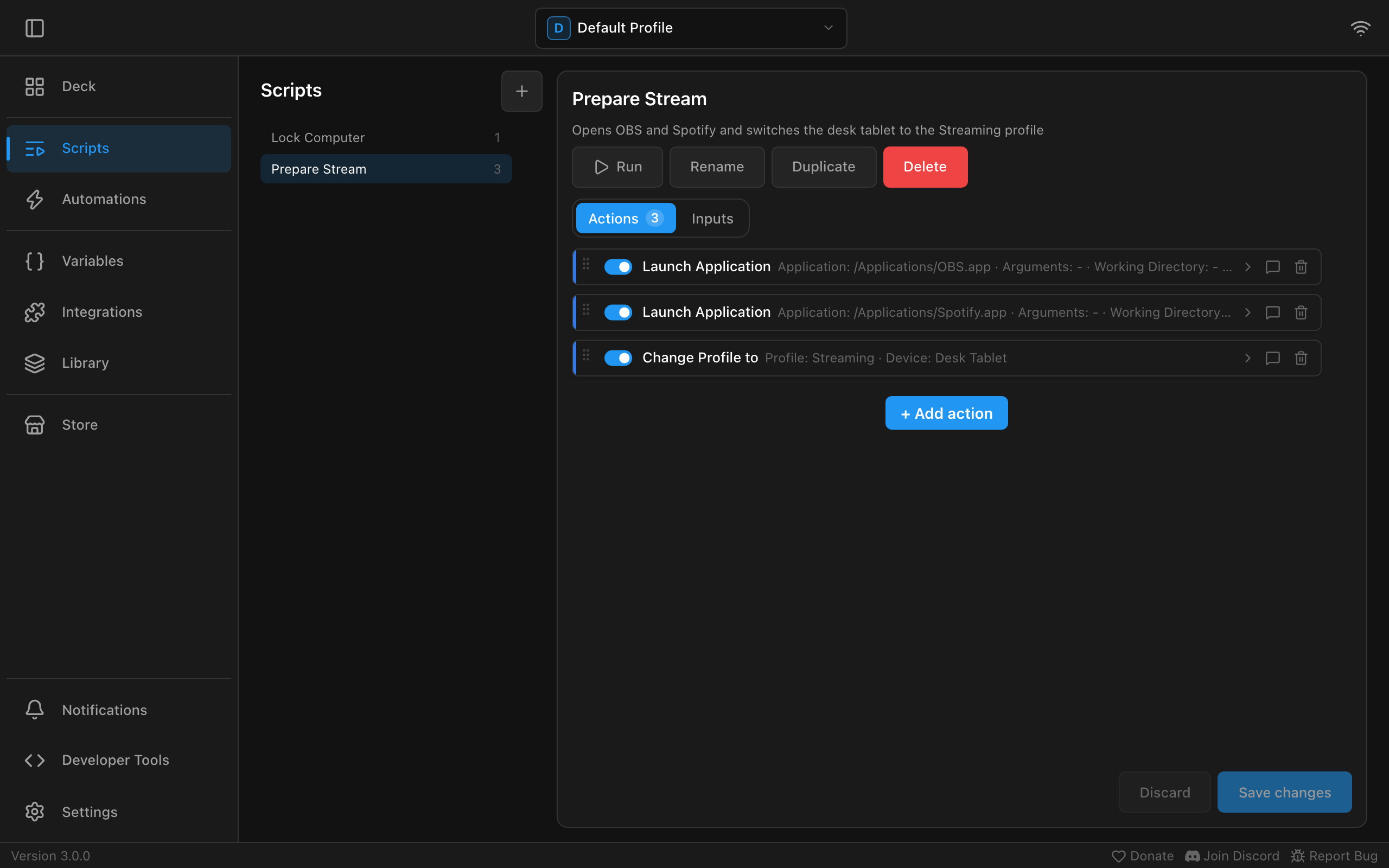Open Automations in sidebar

pyautogui.click(x=119, y=199)
